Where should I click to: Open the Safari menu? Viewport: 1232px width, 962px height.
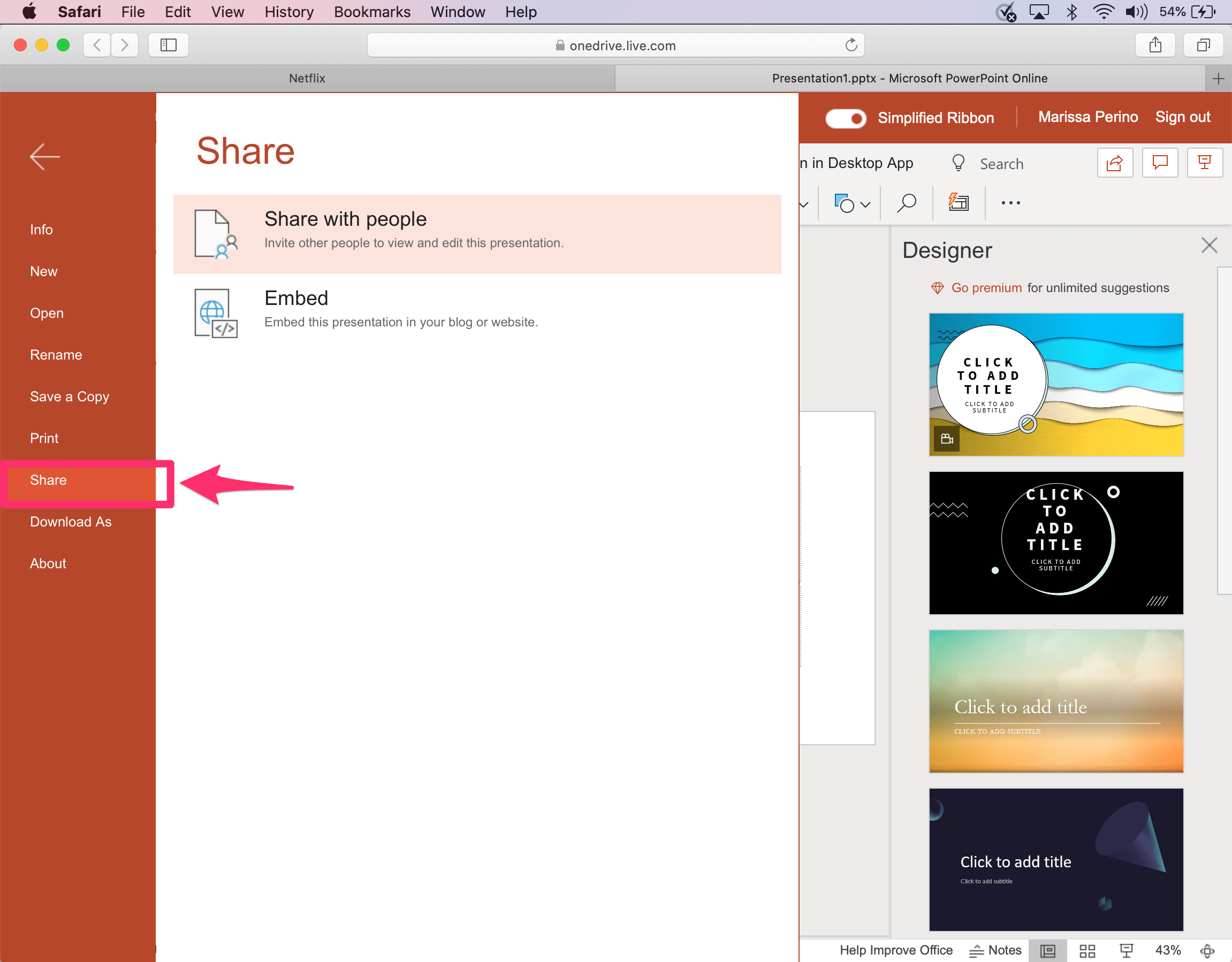coord(79,12)
